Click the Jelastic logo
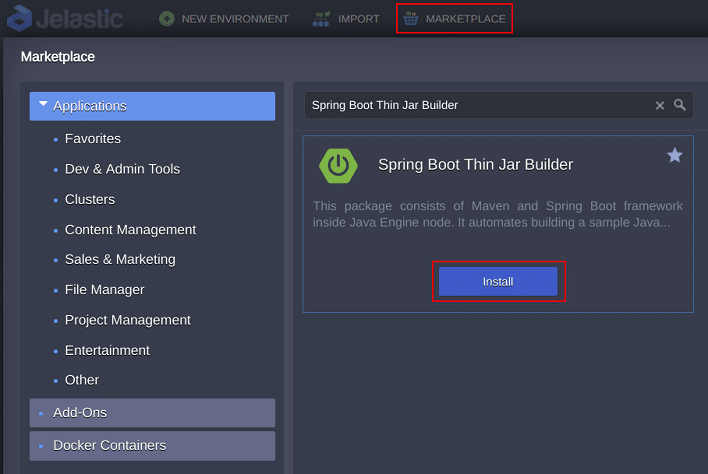The image size is (708, 474). pyautogui.click(x=65, y=19)
